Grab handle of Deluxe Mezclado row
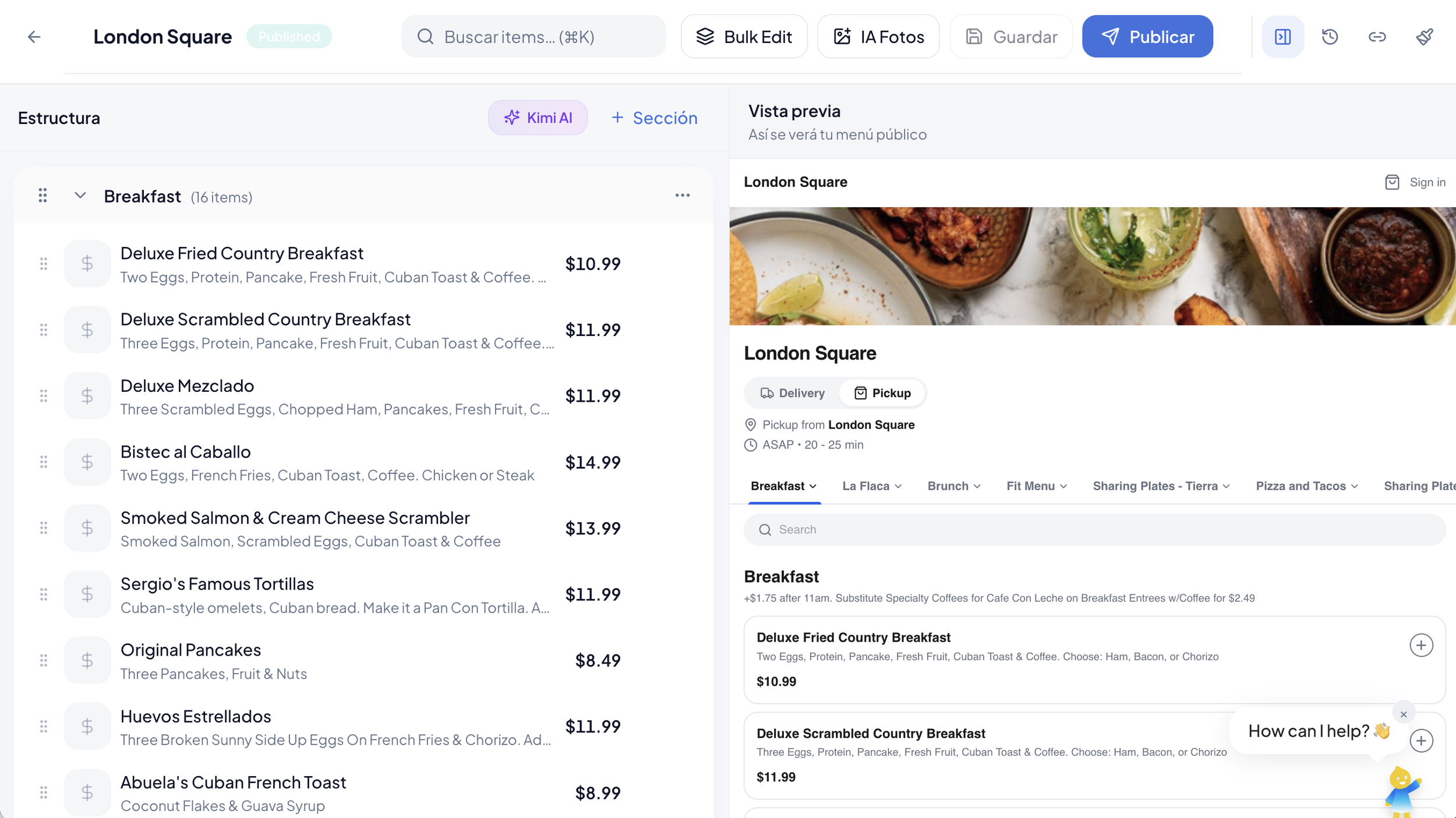 click(x=44, y=396)
